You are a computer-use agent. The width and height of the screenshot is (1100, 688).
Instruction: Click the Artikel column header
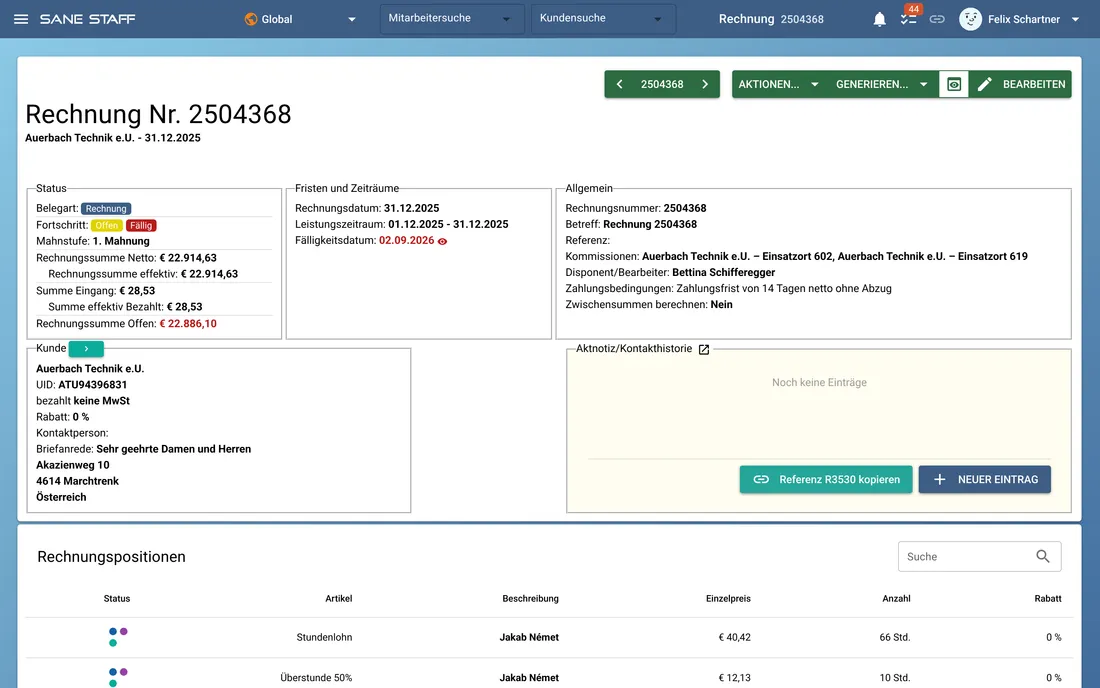[339, 599]
